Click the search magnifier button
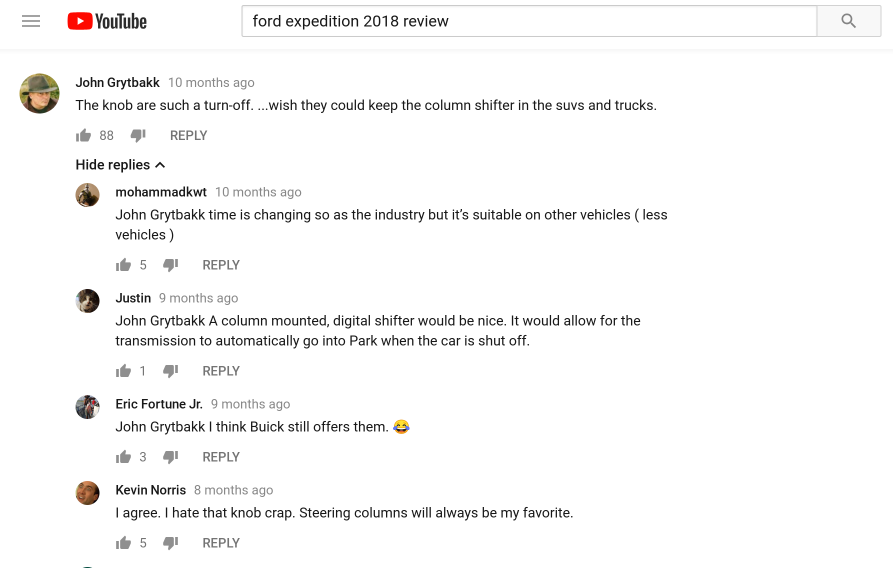Screen dimensions: 893x568 [849, 21]
